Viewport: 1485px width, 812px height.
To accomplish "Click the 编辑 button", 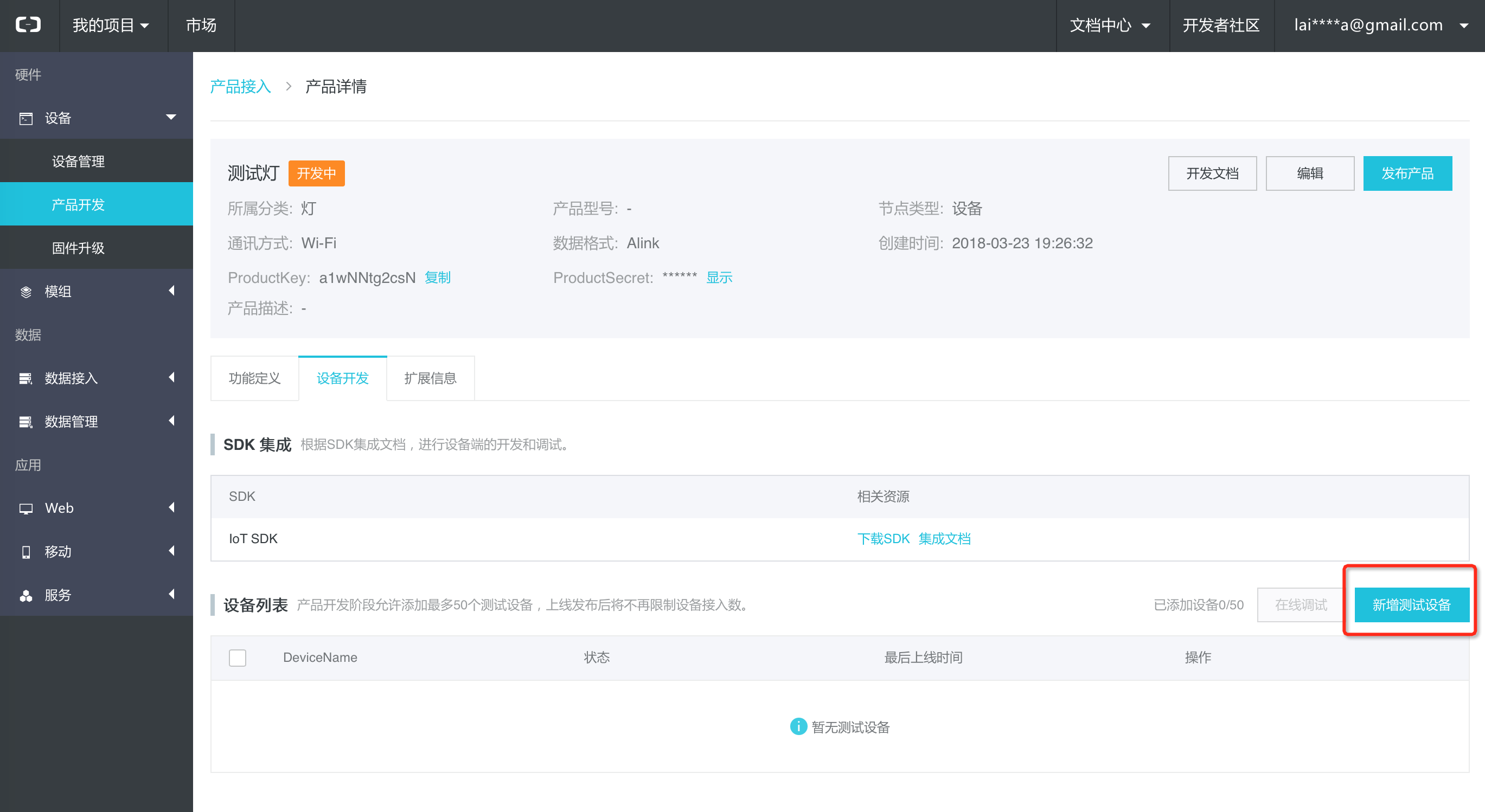I will click(1310, 173).
